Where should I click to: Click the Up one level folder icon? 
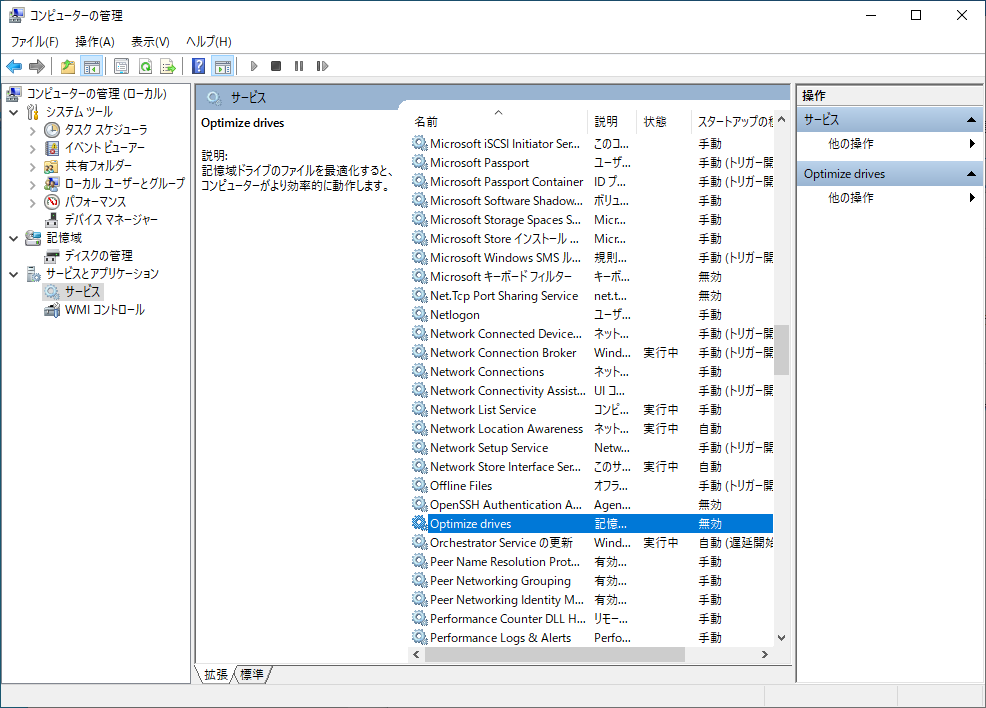68,66
